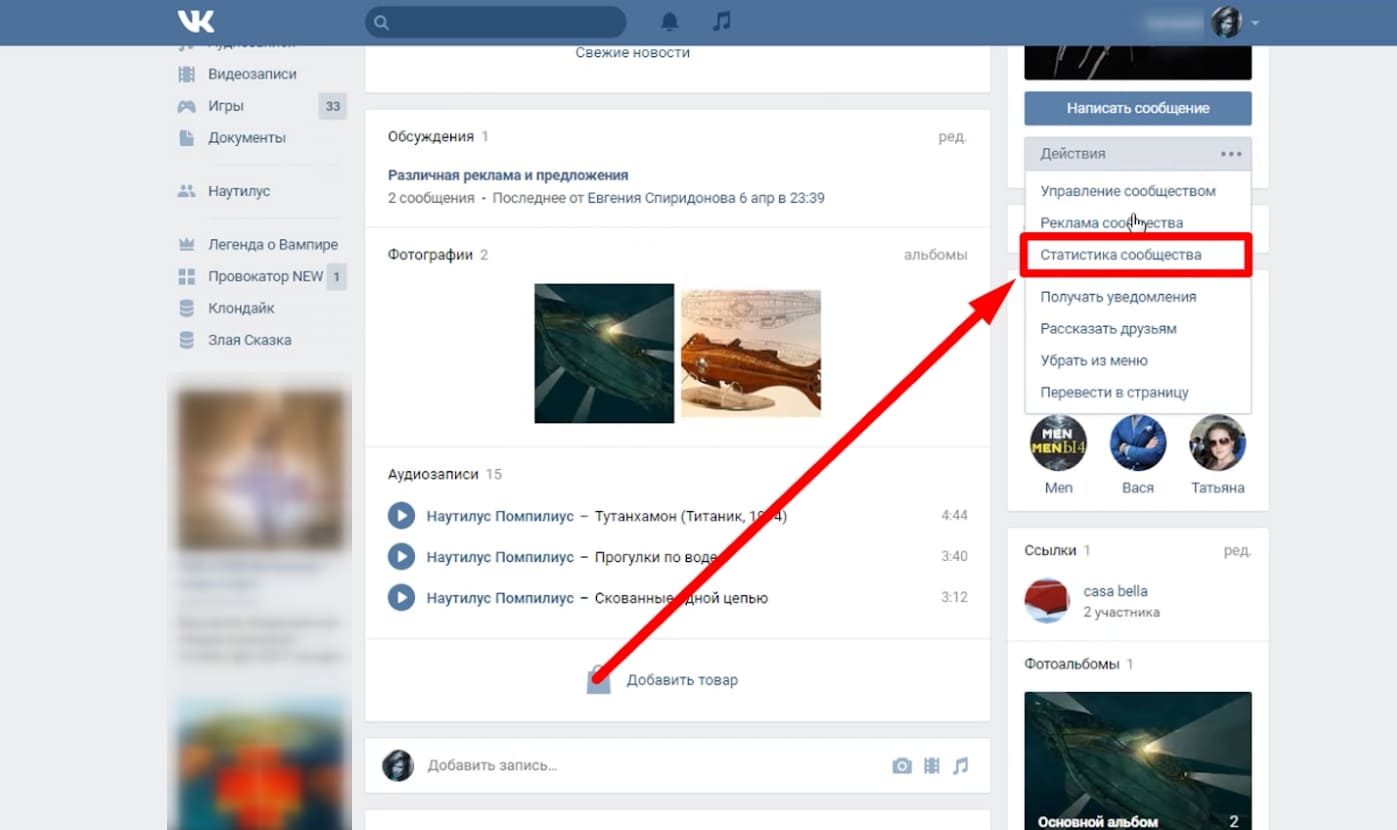
Task: Collapse the Действия dropdown menu
Action: pyautogui.click(x=1137, y=154)
